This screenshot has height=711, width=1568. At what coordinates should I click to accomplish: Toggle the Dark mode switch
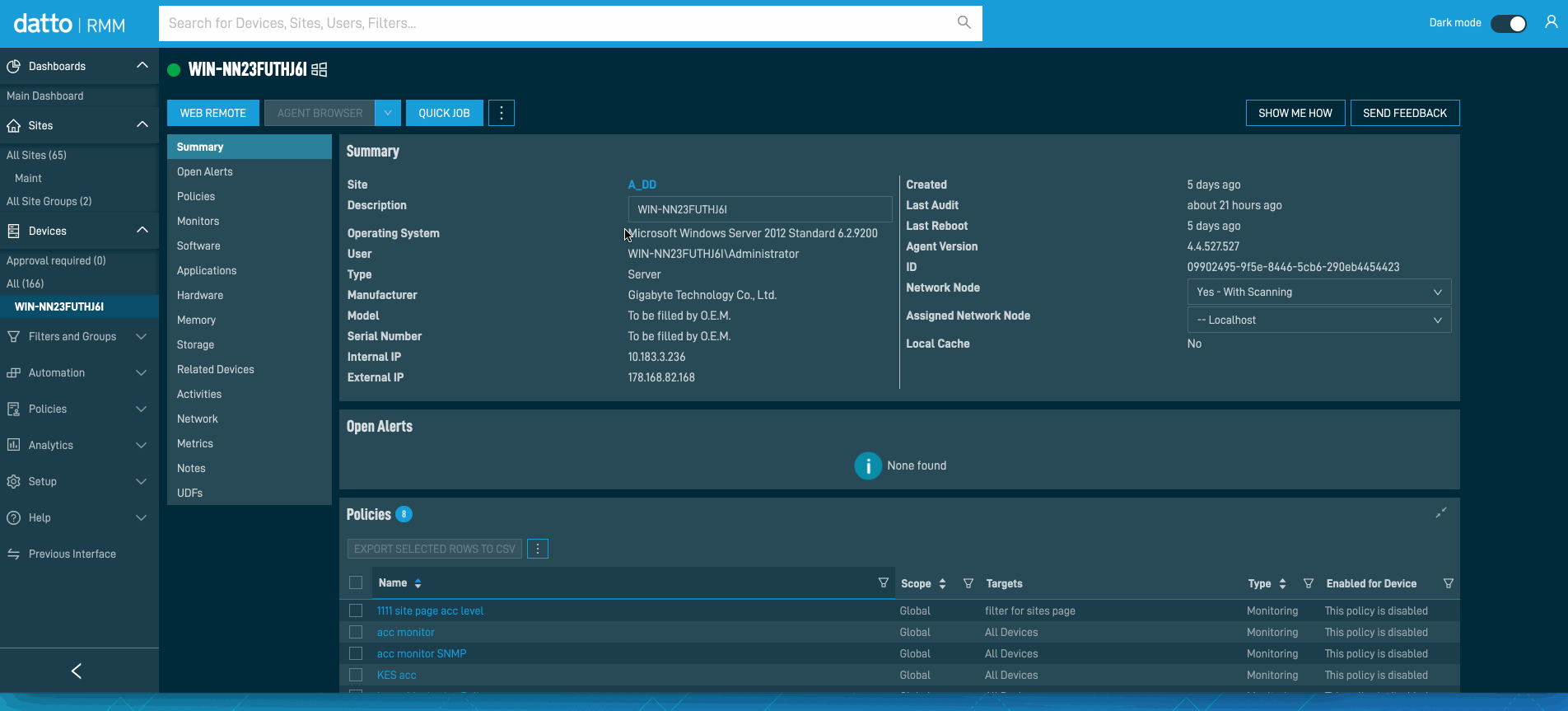1509,23
